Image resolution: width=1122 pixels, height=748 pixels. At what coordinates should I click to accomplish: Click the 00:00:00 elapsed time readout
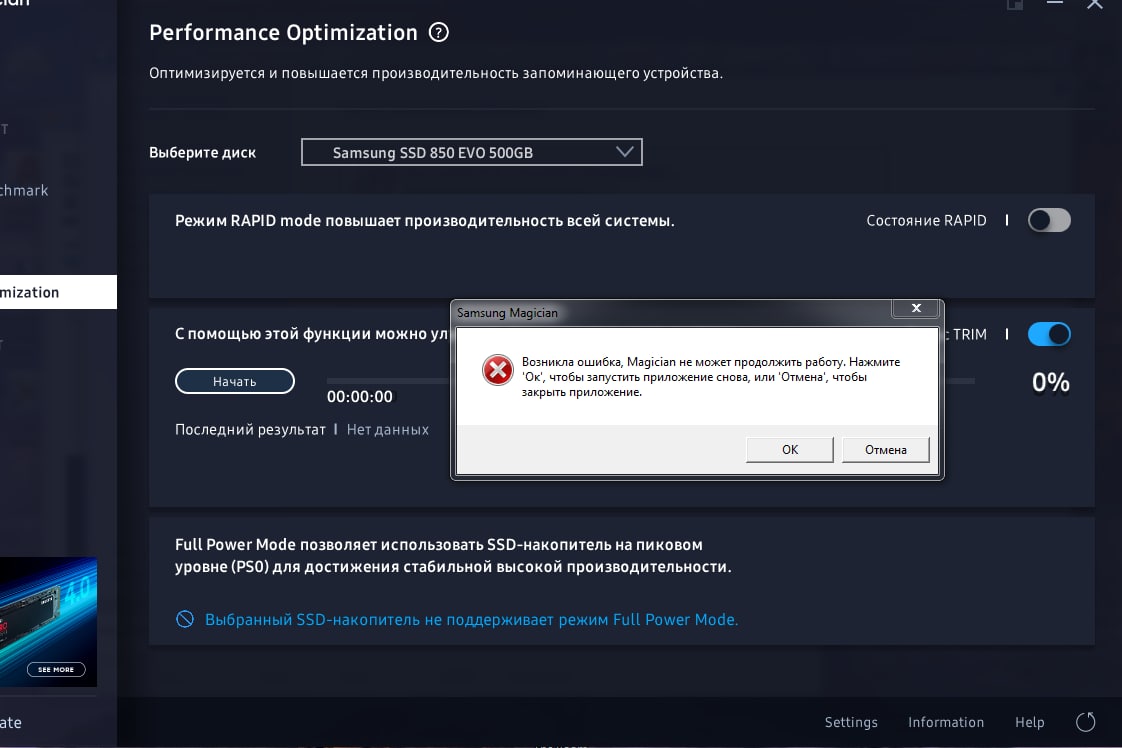pyautogui.click(x=360, y=397)
